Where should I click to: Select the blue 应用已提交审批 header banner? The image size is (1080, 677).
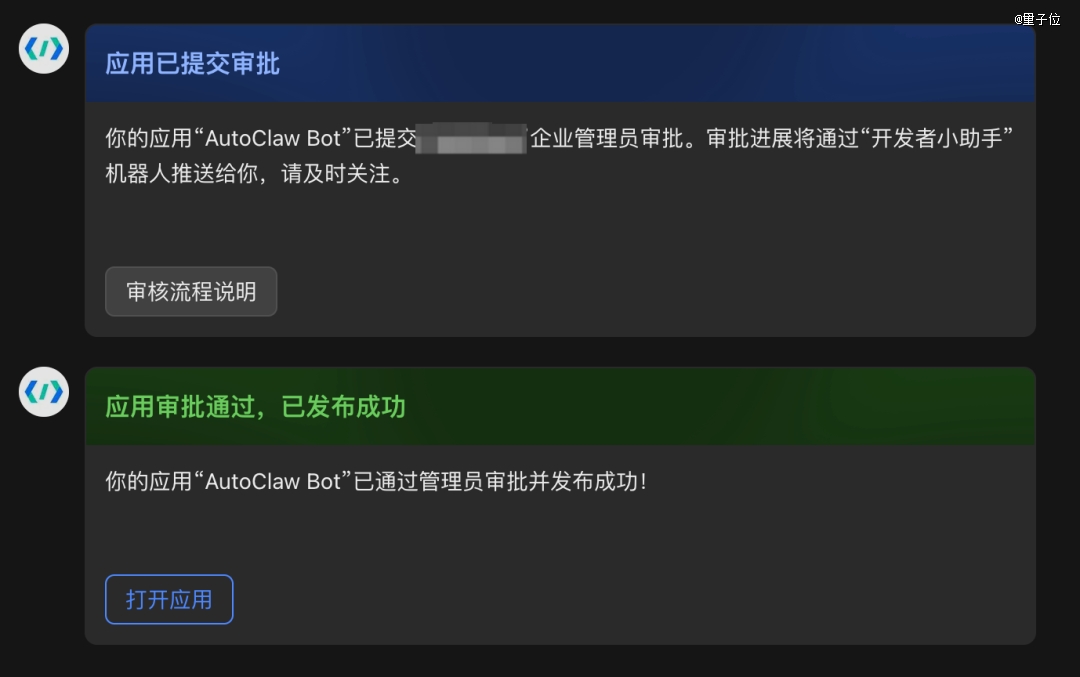tap(560, 63)
